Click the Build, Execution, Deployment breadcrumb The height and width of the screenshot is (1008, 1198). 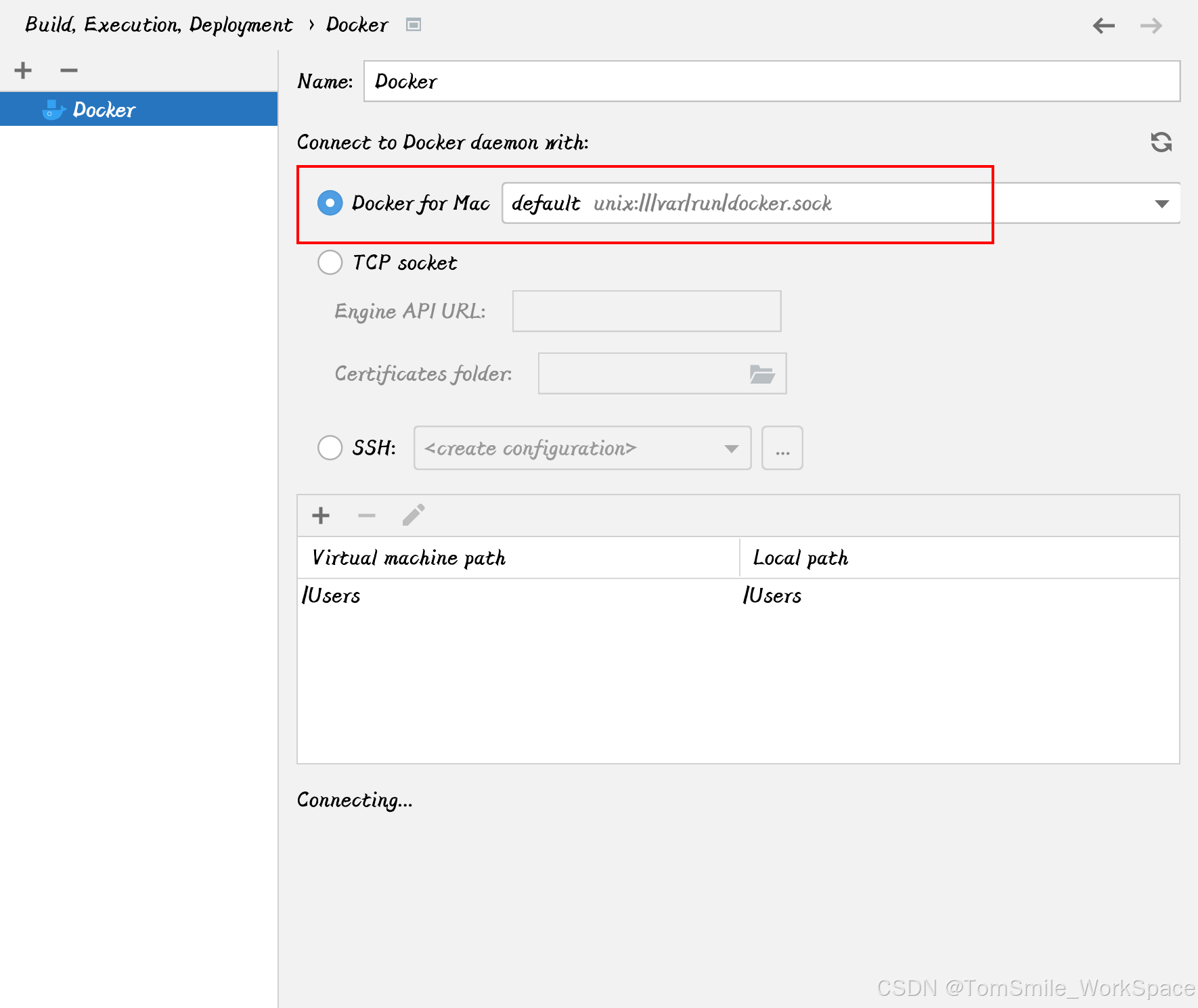(159, 25)
